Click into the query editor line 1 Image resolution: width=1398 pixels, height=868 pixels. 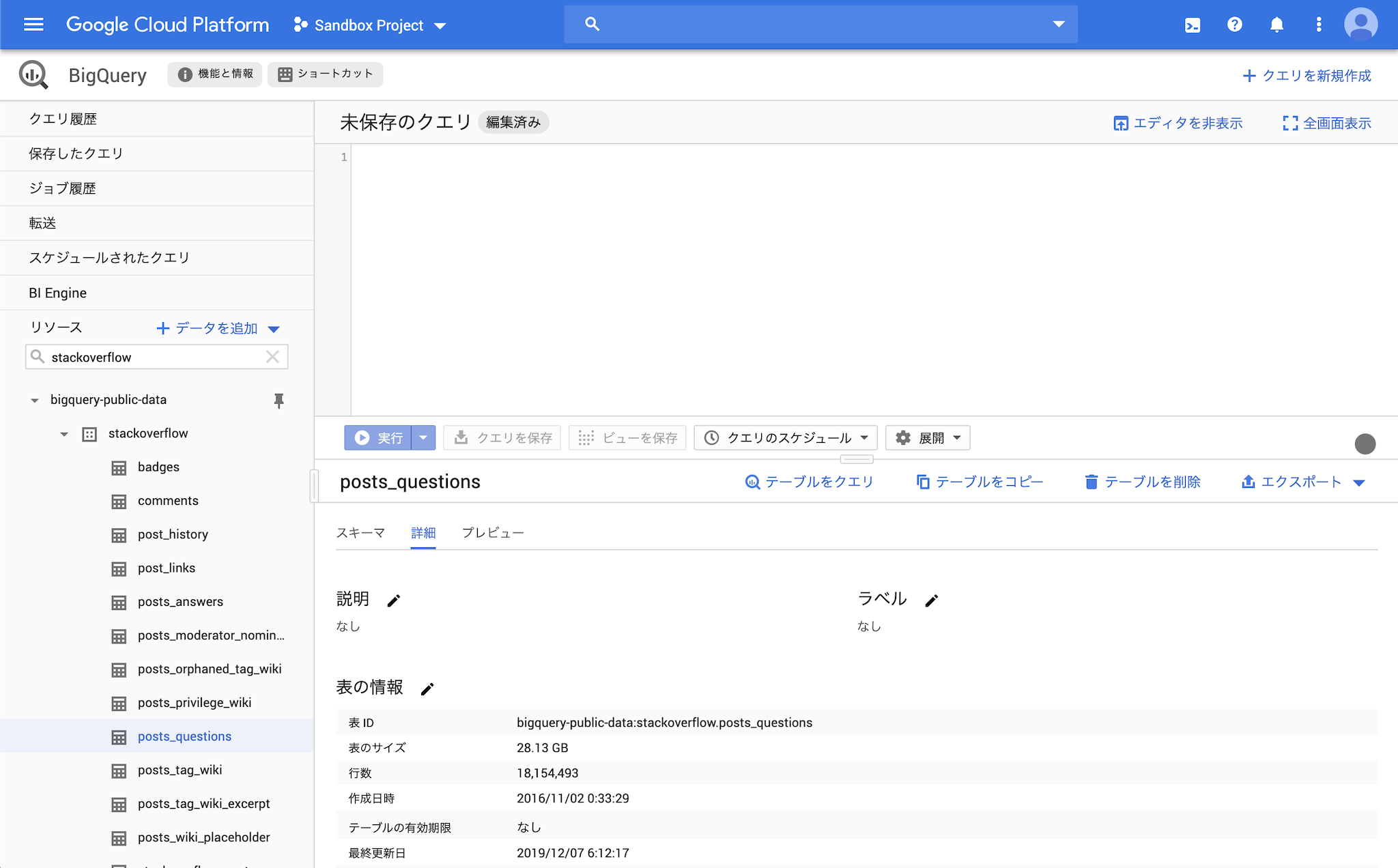point(874,157)
